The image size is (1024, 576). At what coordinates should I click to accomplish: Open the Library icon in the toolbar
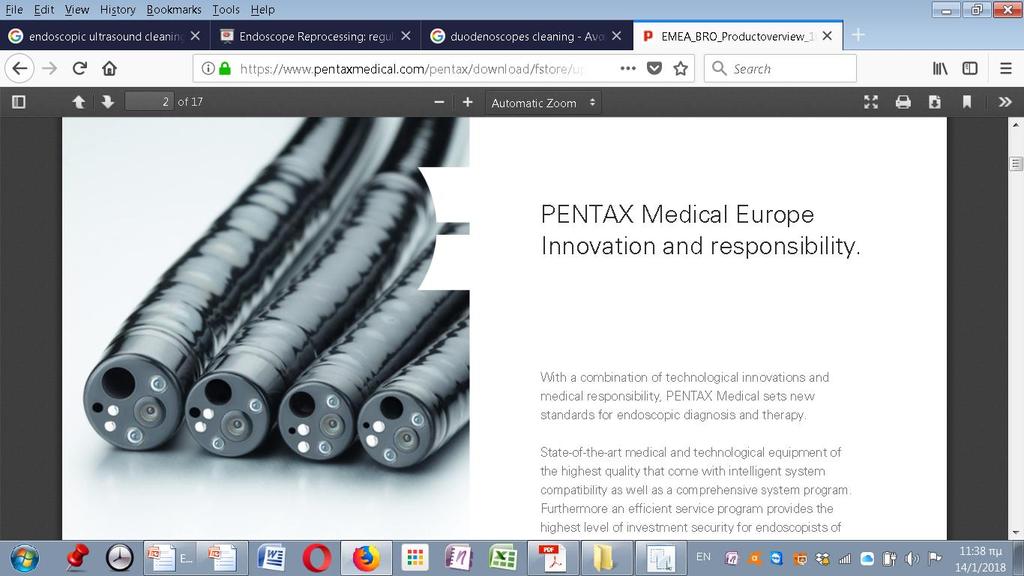940,68
